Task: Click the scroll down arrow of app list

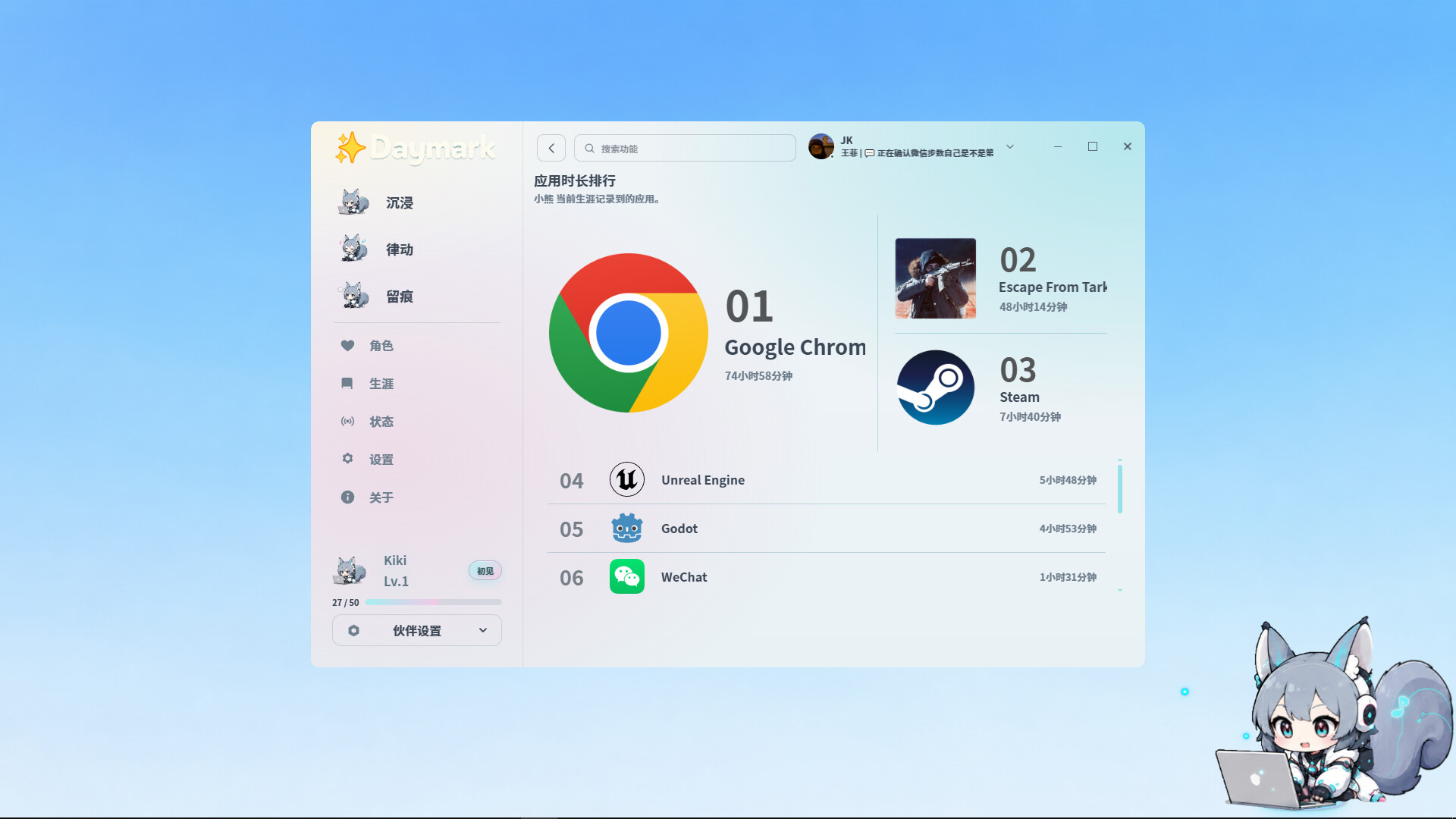Action: pyautogui.click(x=1120, y=590)
